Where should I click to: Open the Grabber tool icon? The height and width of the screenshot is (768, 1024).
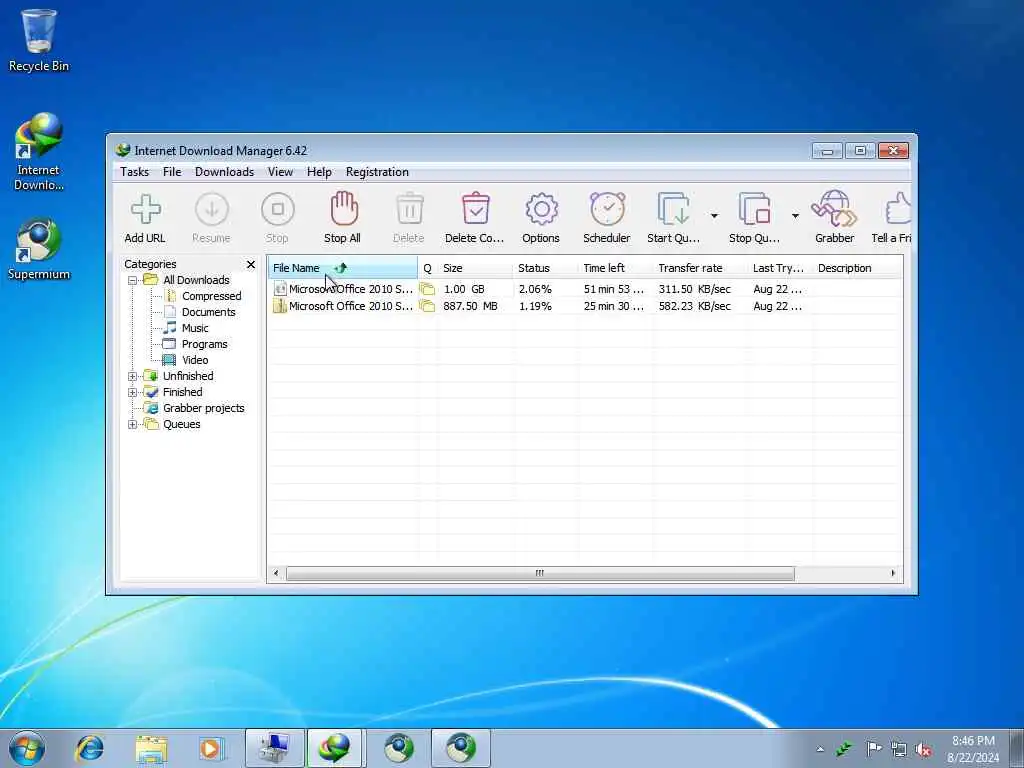tap(834, 209)
